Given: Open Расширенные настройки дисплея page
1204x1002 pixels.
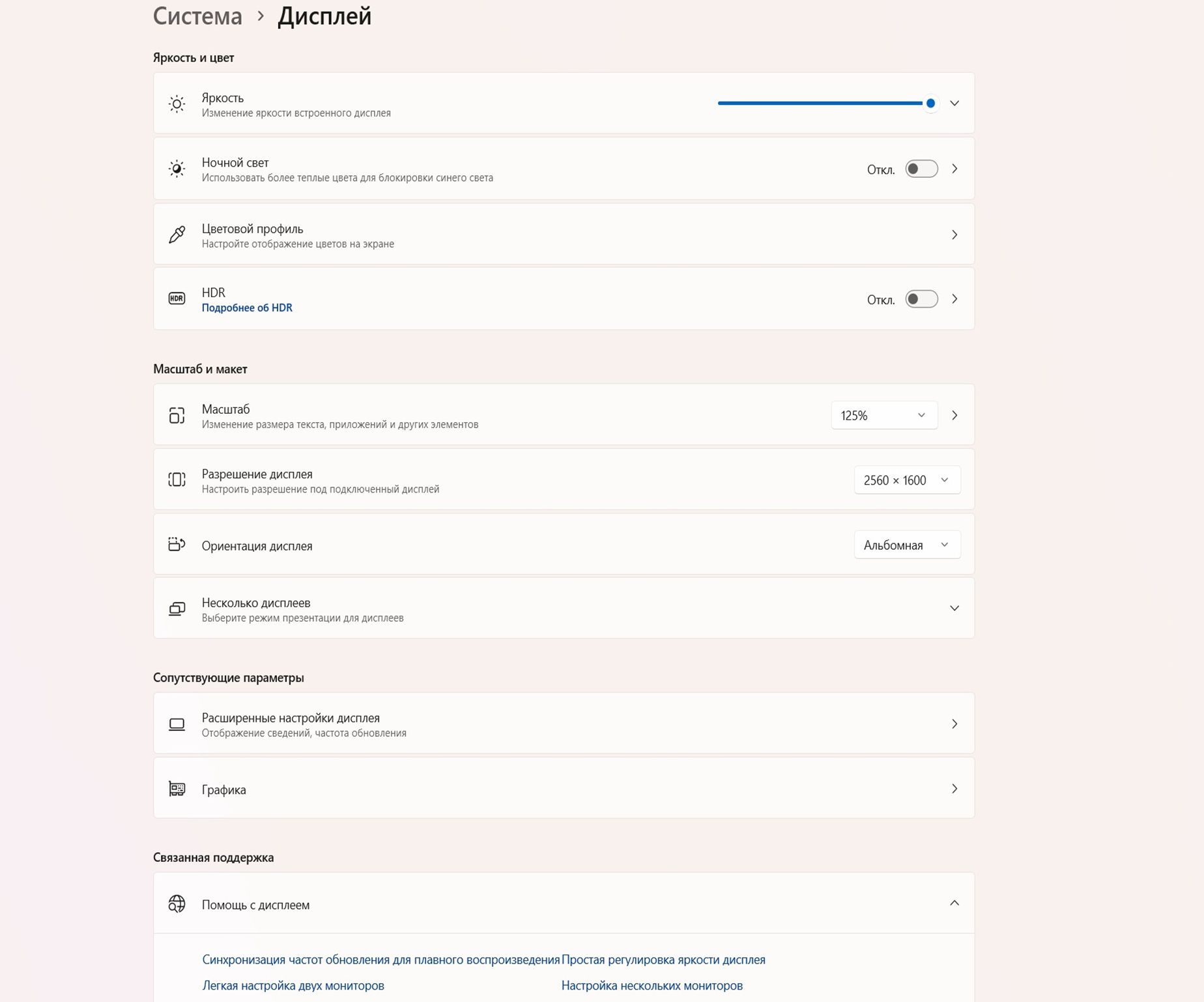Looking at the screenshot, I should pyautogui.click(x=564, y=724).
